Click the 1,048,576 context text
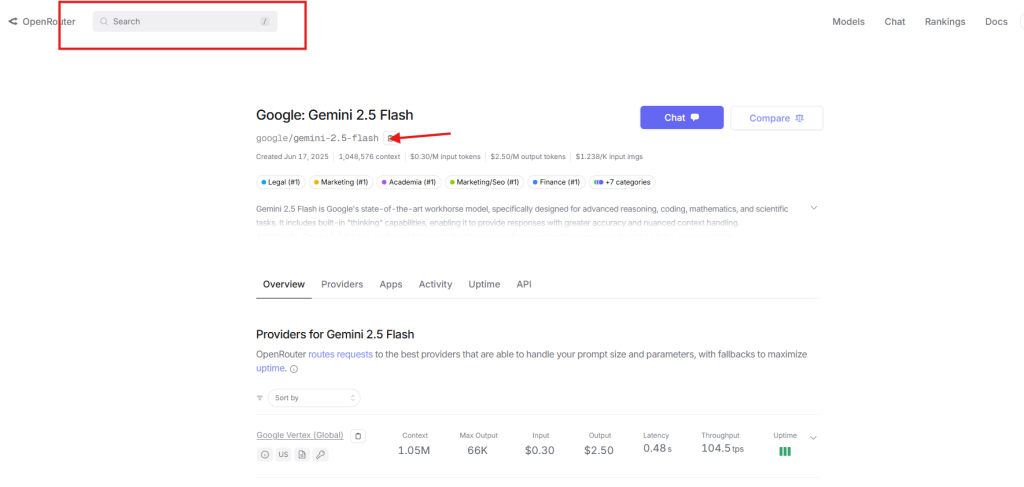The height and width of the screenshot is (487, 1024). tap(369, 157)
